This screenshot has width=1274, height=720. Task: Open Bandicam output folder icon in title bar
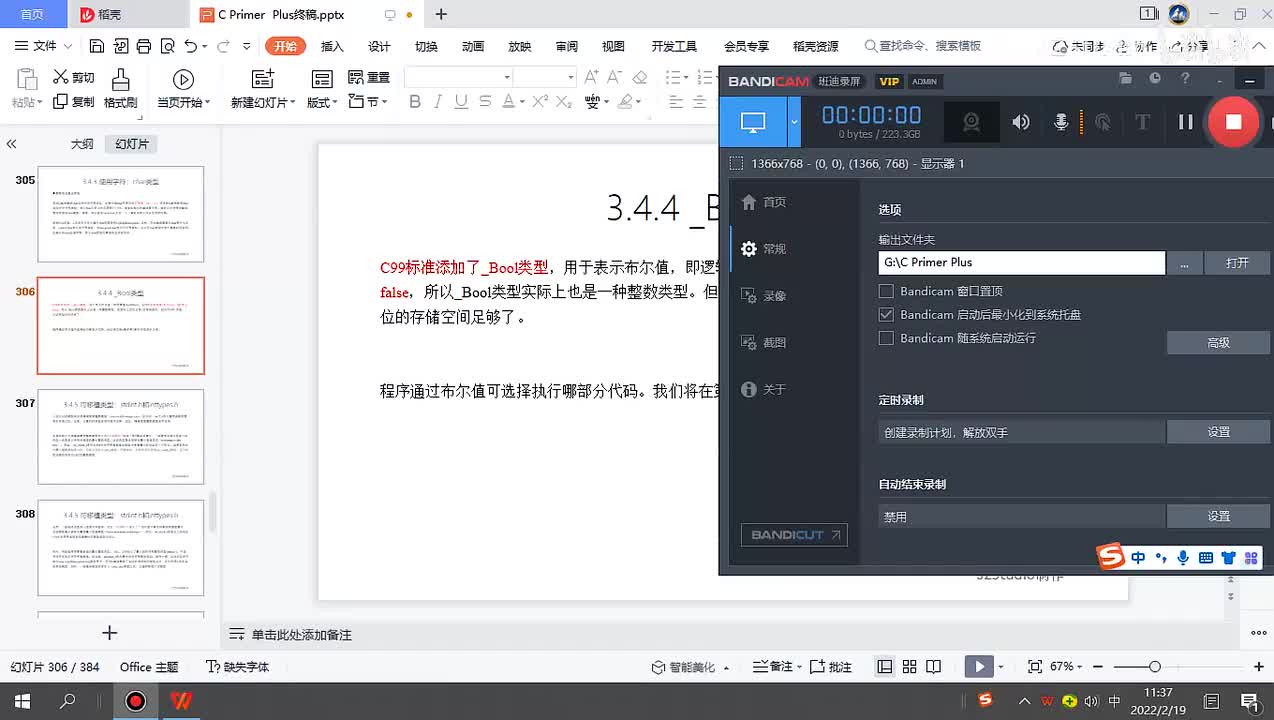(1125, 78)
